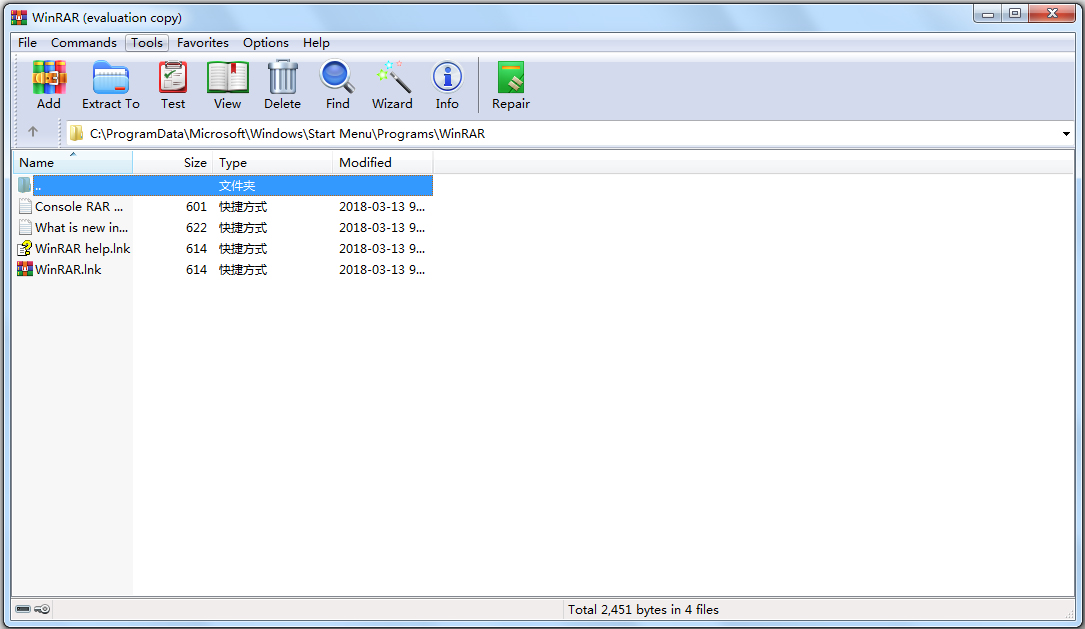Click the WinRAR title bar logo
This screenshot has width=1085, height=629.
coord(19,17)
